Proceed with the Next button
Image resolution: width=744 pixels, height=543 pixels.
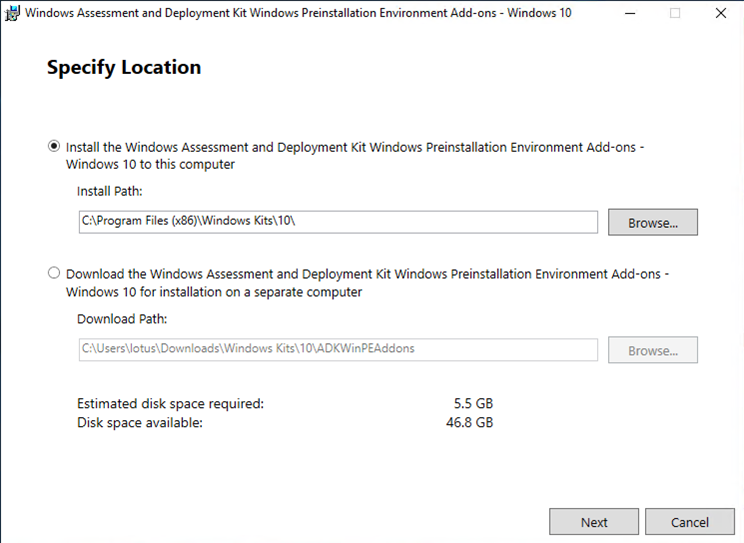tap(594, 522)
